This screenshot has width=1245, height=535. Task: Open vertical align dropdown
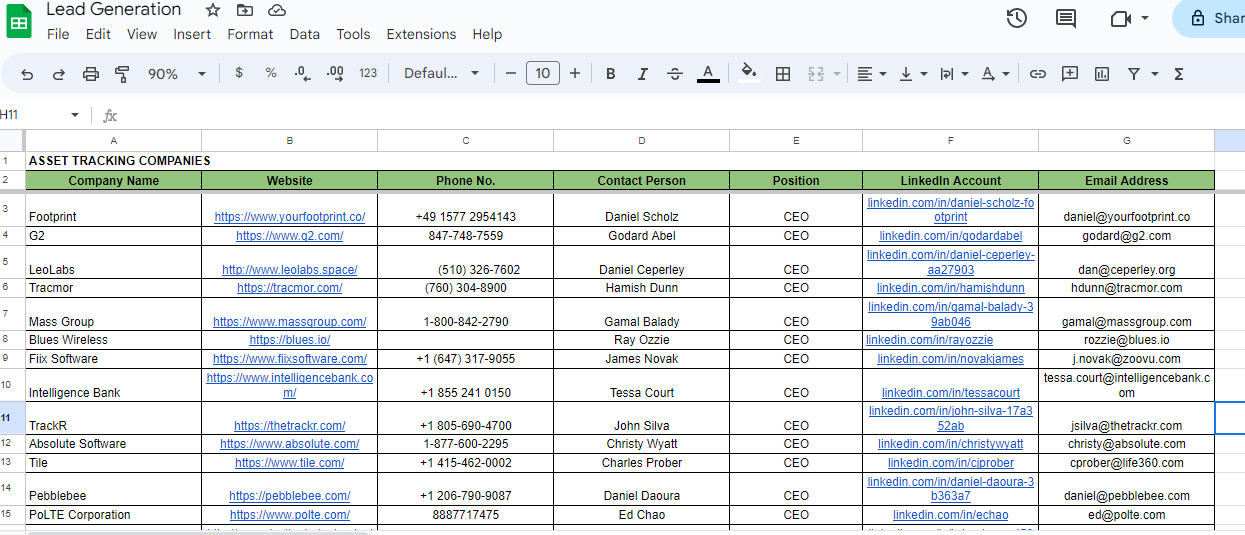tap(913, 74)
